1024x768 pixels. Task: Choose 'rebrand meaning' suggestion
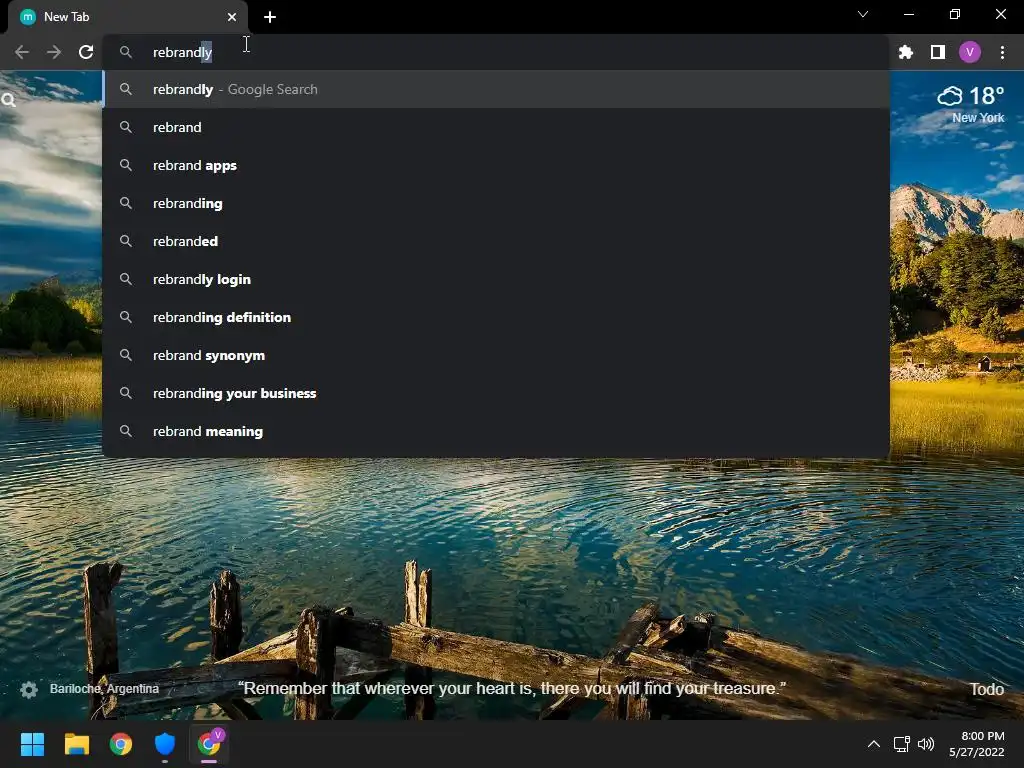[496, 431]
